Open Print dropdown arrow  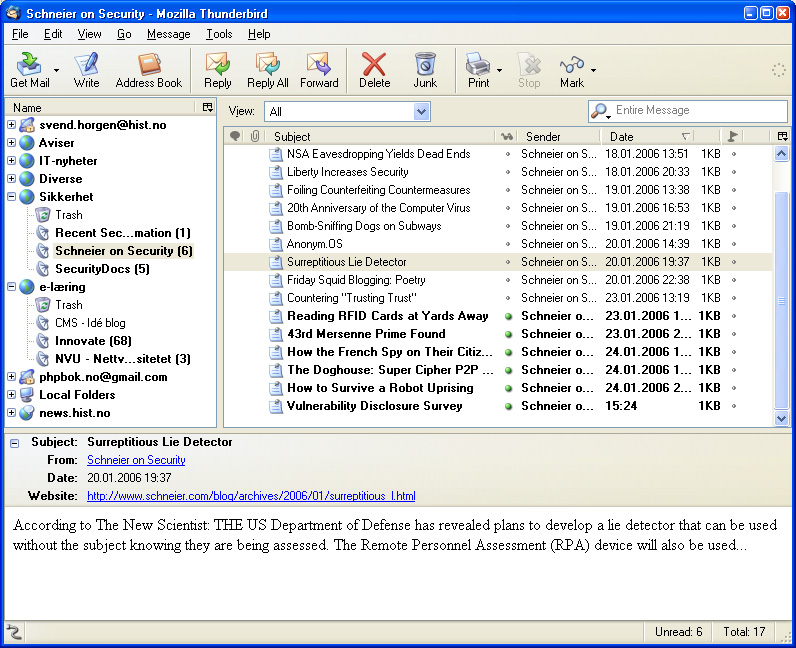[500, 70]
